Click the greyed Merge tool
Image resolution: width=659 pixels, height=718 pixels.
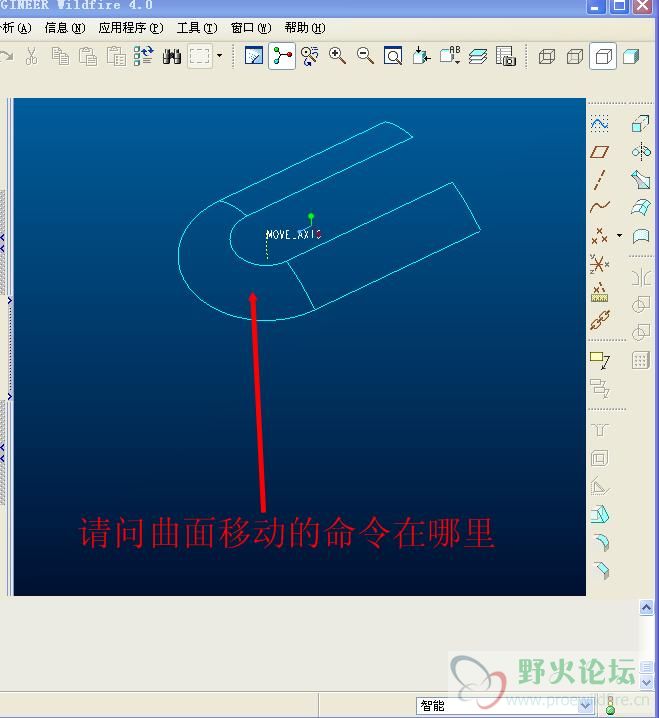(x=641, y=305)
